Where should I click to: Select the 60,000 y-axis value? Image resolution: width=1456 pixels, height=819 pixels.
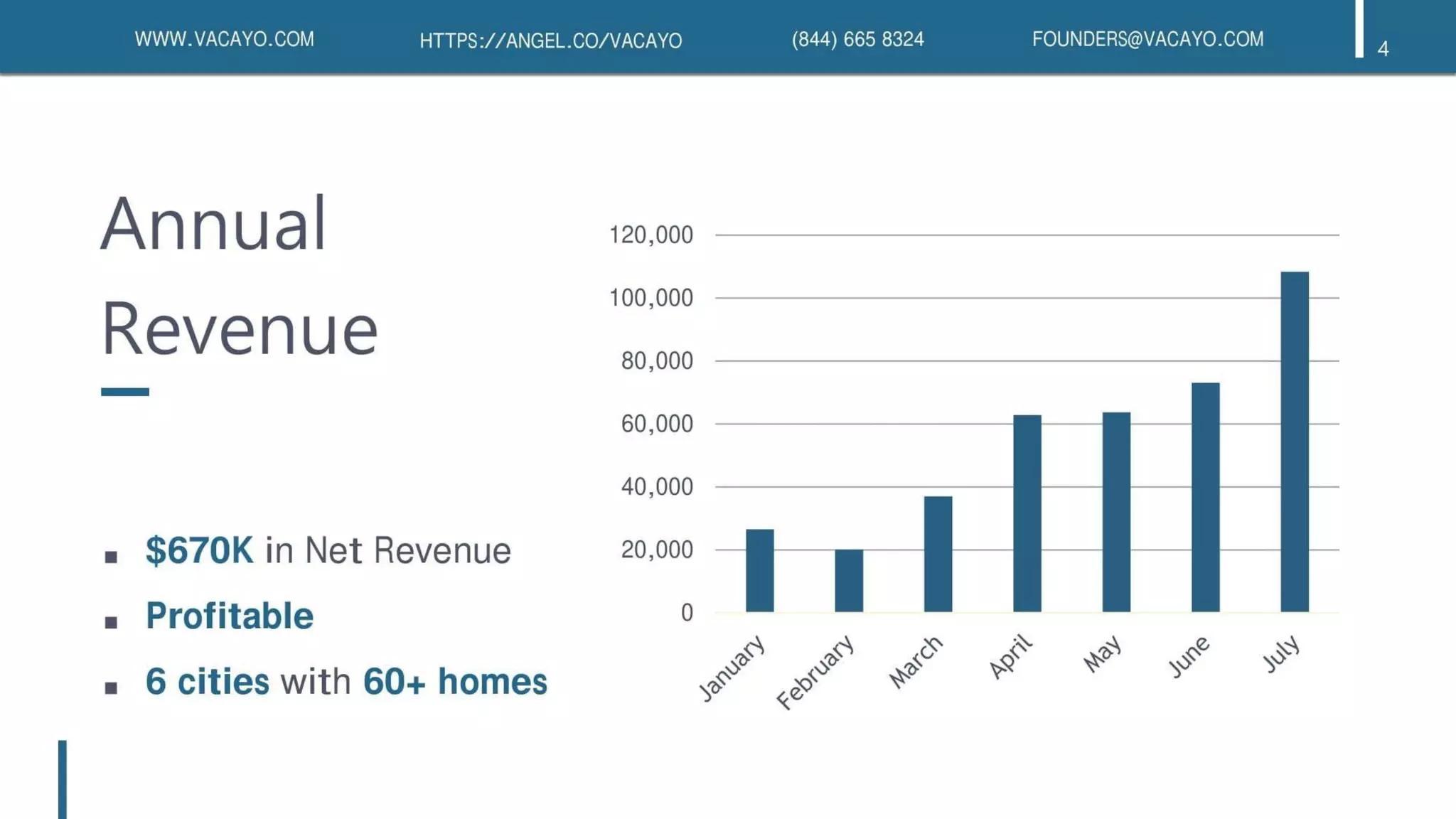(x=657, y=424)
